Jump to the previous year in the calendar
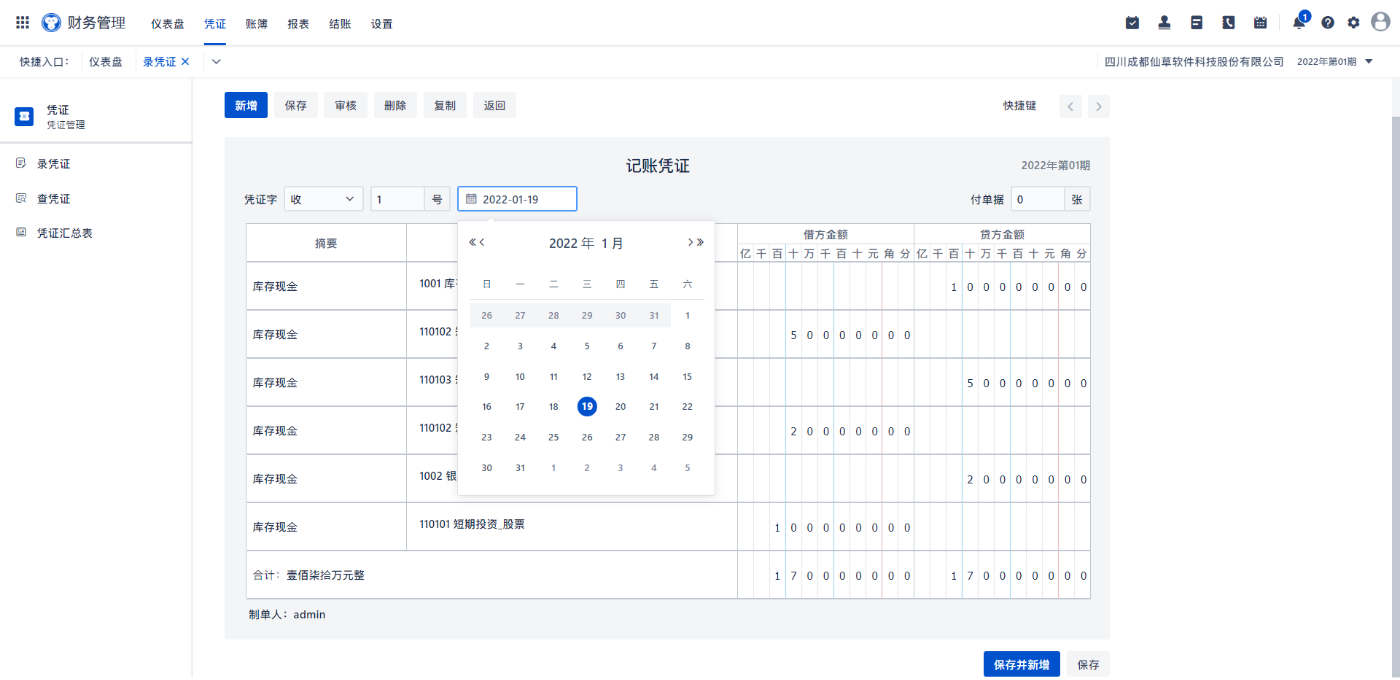This screenshot has width=1400, height=680. click(472, 242)
